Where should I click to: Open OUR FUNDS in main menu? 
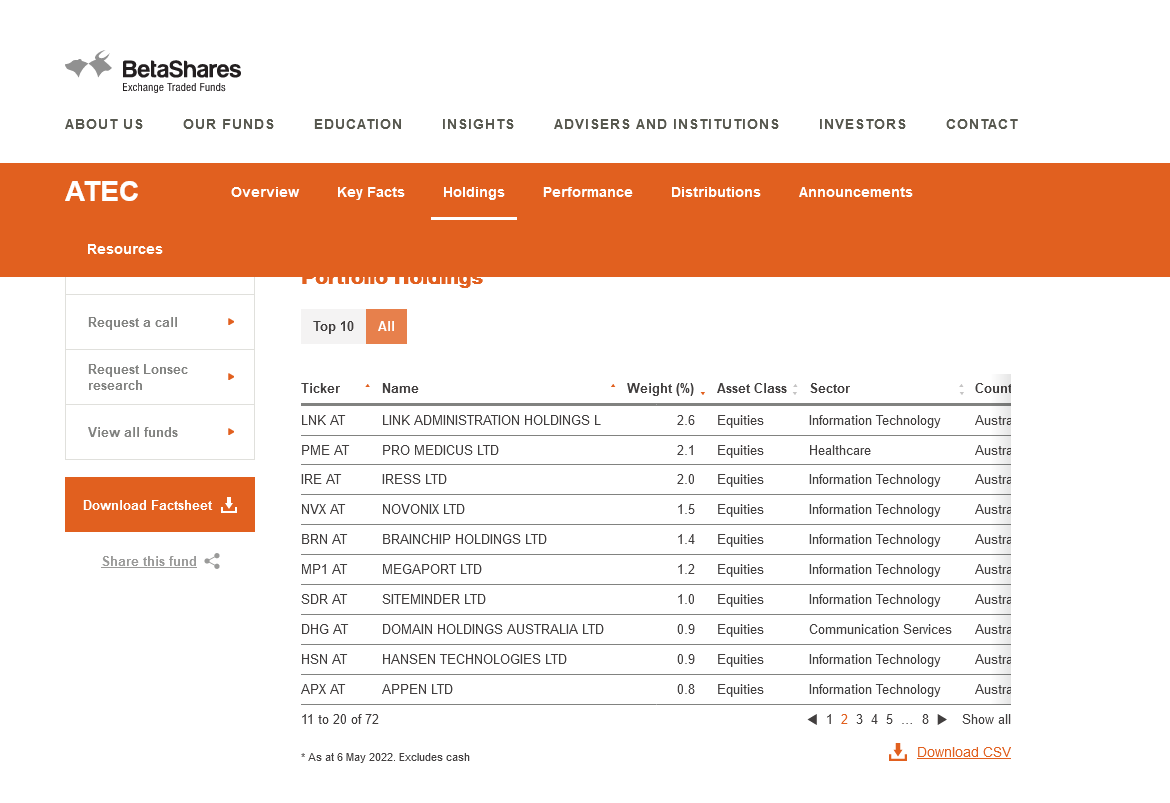[228, 124]
